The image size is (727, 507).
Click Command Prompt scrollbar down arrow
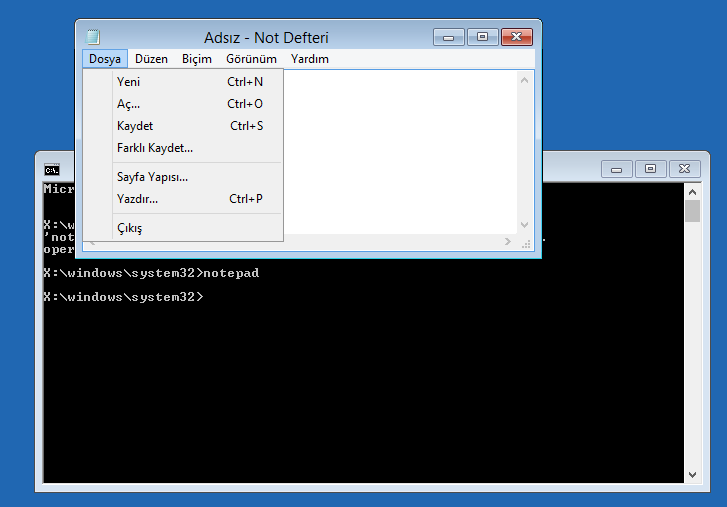tap(693, 475)
